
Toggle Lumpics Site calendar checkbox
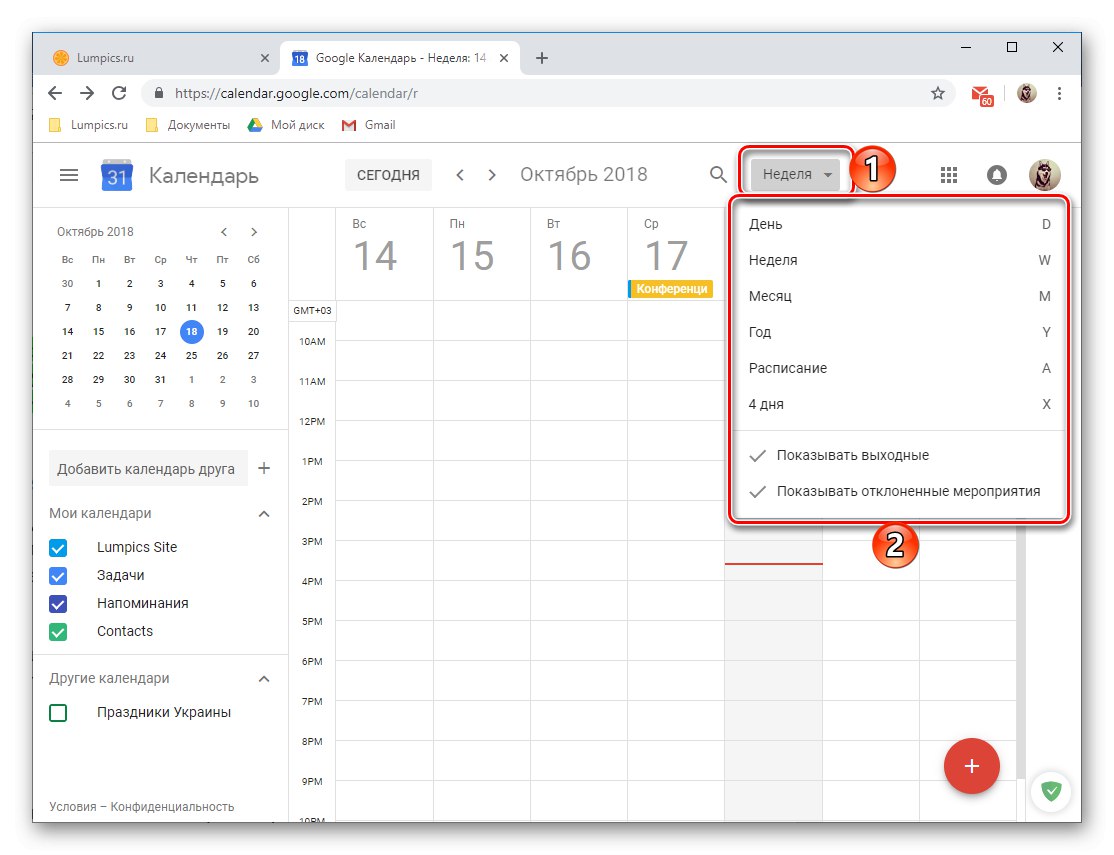pos(58,548)
